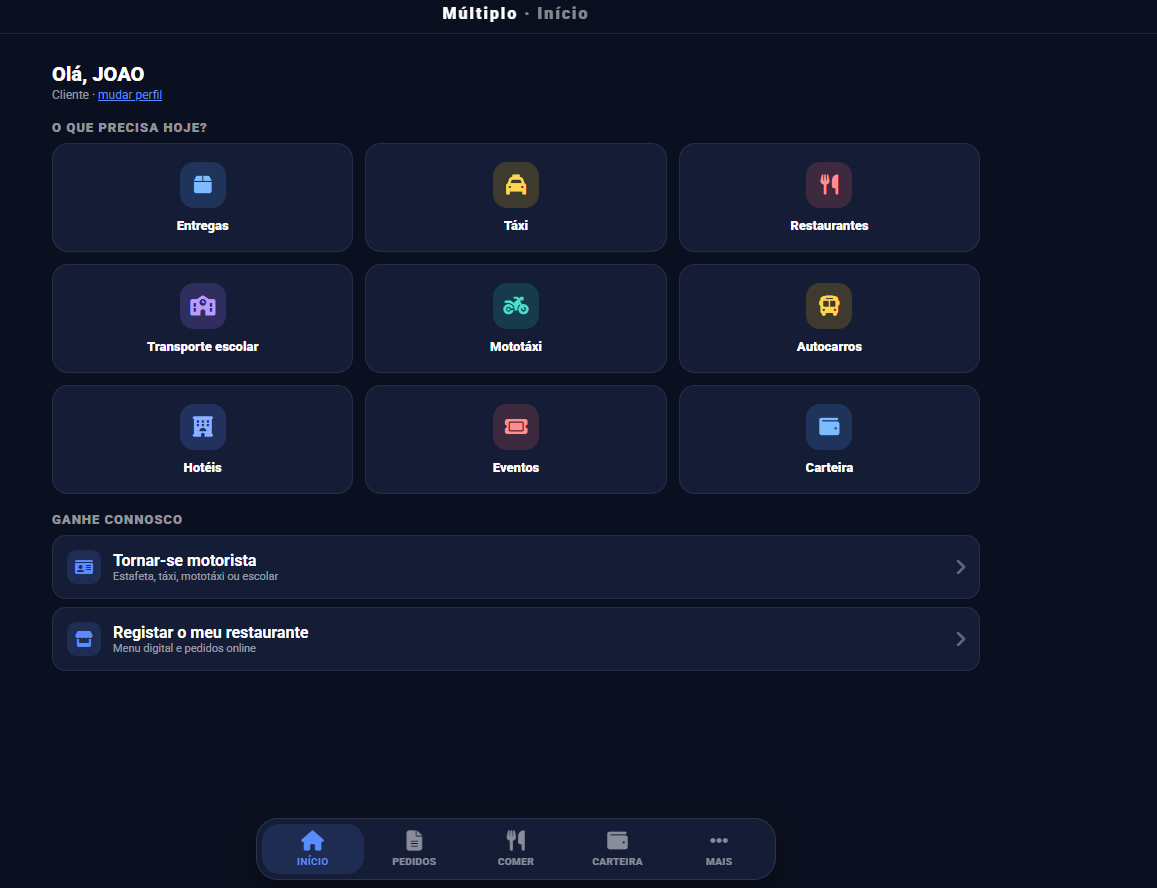
Task: Open the Eventos ticket icon
Action: click(x=516, y=427)
